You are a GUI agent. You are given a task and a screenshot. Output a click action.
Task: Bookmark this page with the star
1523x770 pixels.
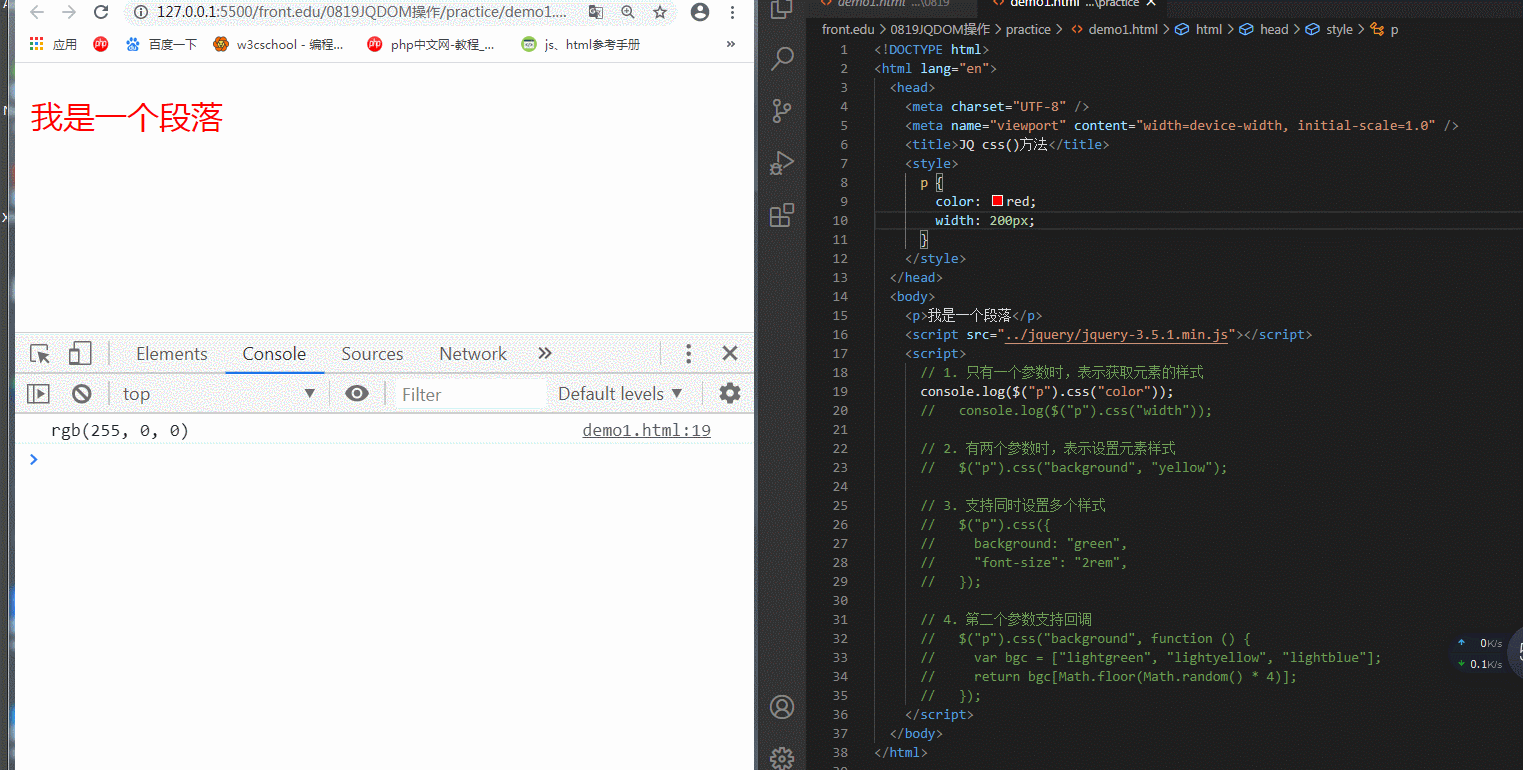[x=660, y=12]
